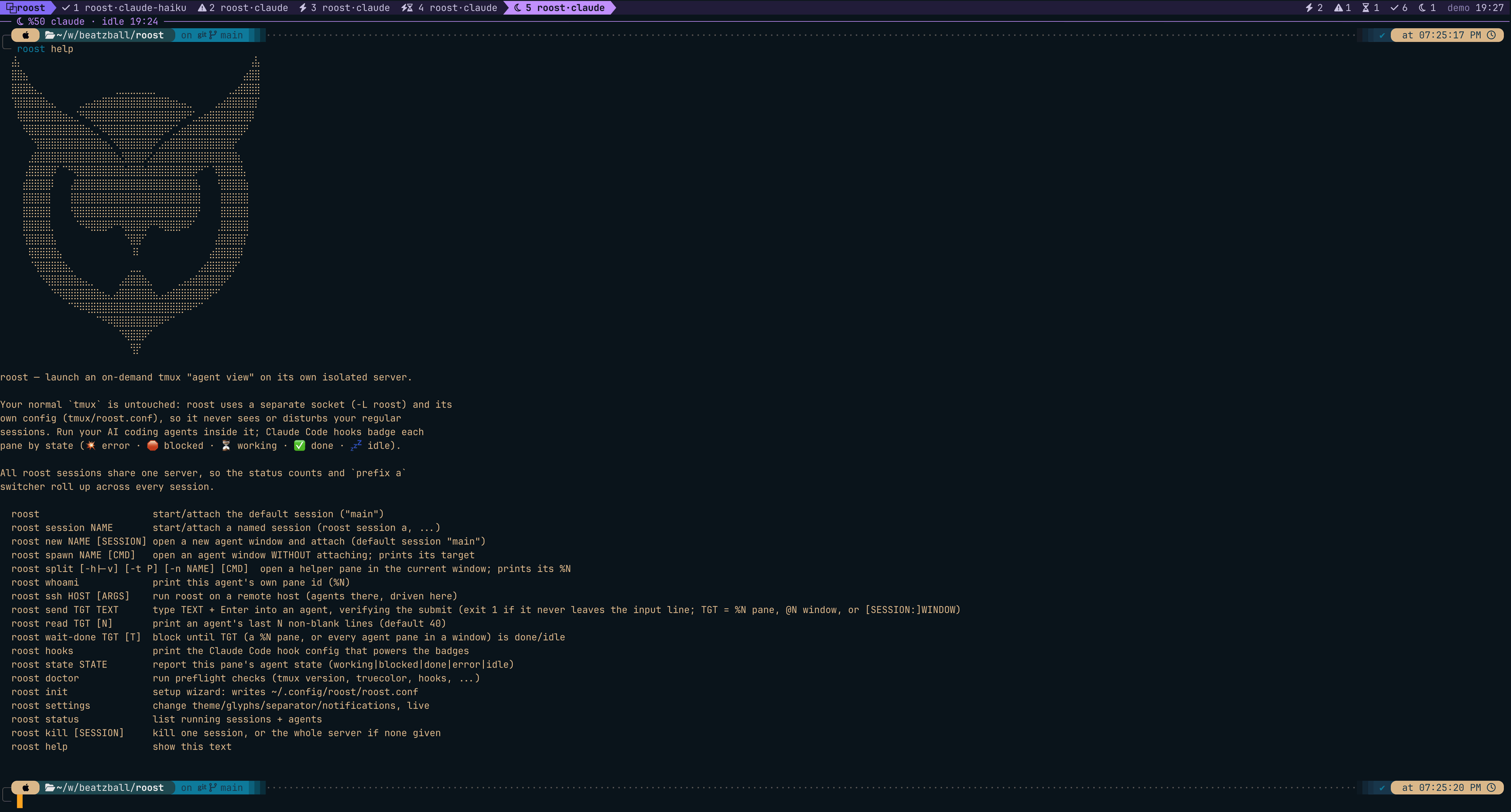The width and height of the screenshot is (1511, 812).
Task: Click 'roost send TGT TEXT' command
Action: click(x=64, y=610)
